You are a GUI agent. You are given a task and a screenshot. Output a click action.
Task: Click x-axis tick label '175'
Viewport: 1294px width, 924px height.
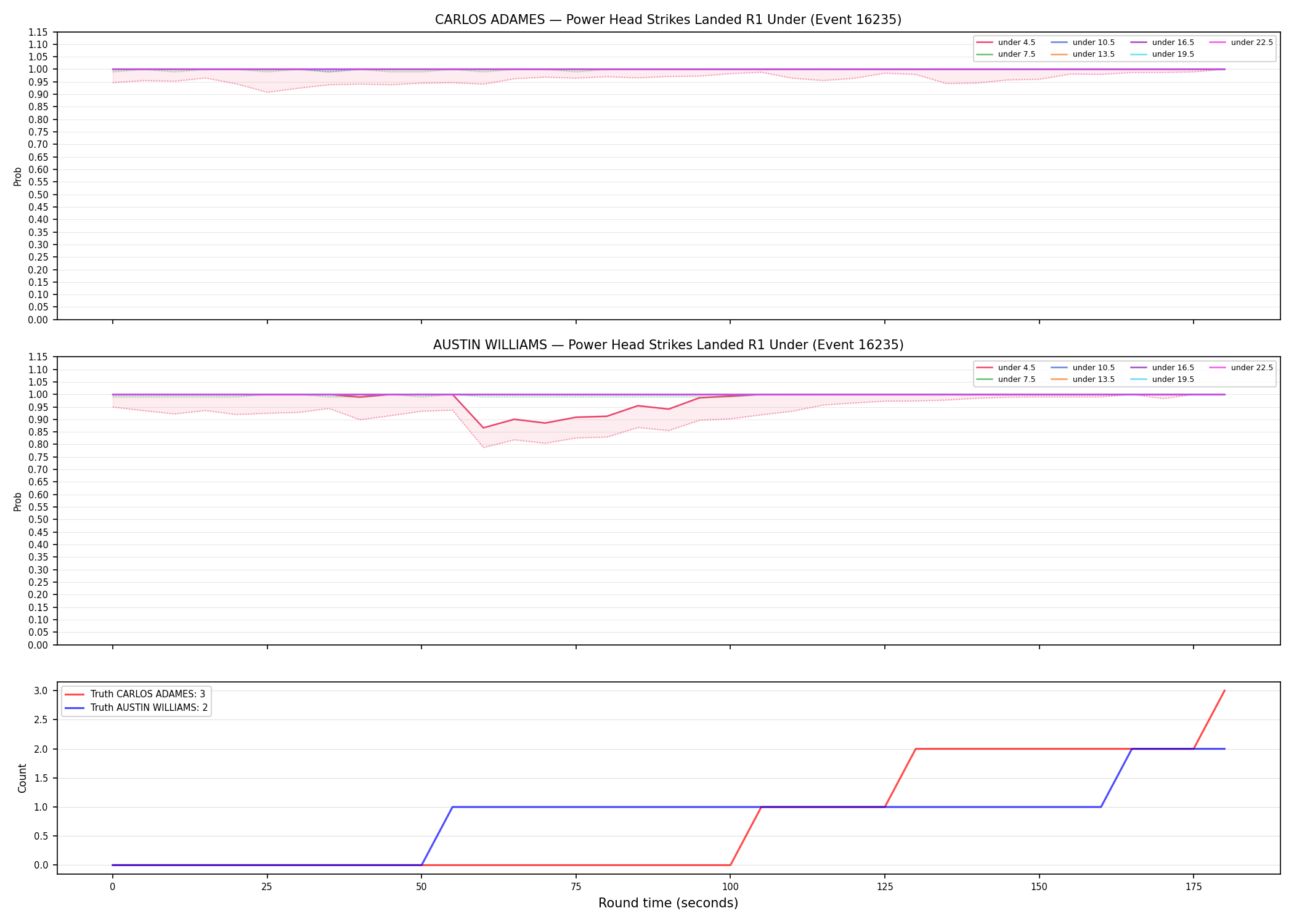(1194, 887)
